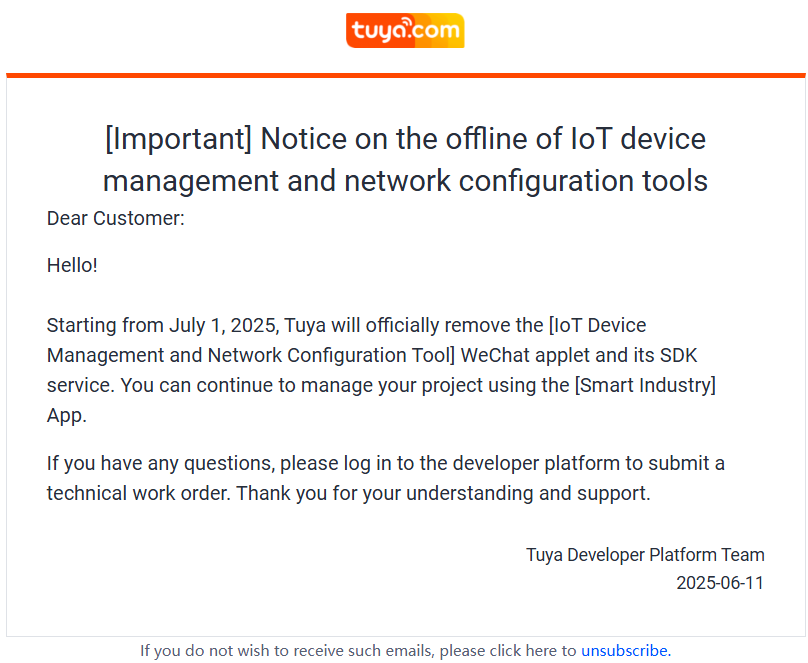
Task: Click the Thank you for understanding sentence
Action: 443,494
